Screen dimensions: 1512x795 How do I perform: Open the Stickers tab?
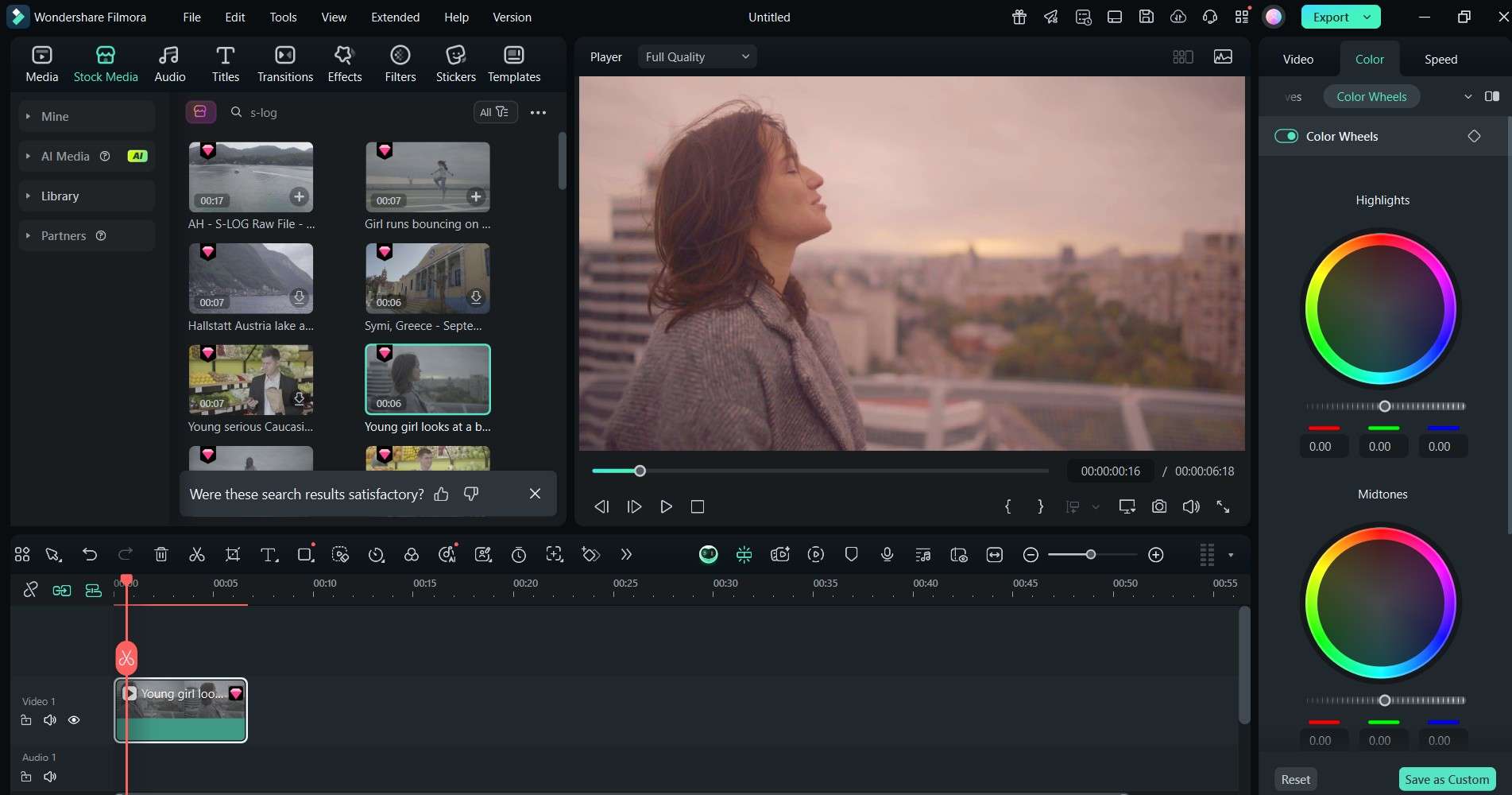(455, 64)
